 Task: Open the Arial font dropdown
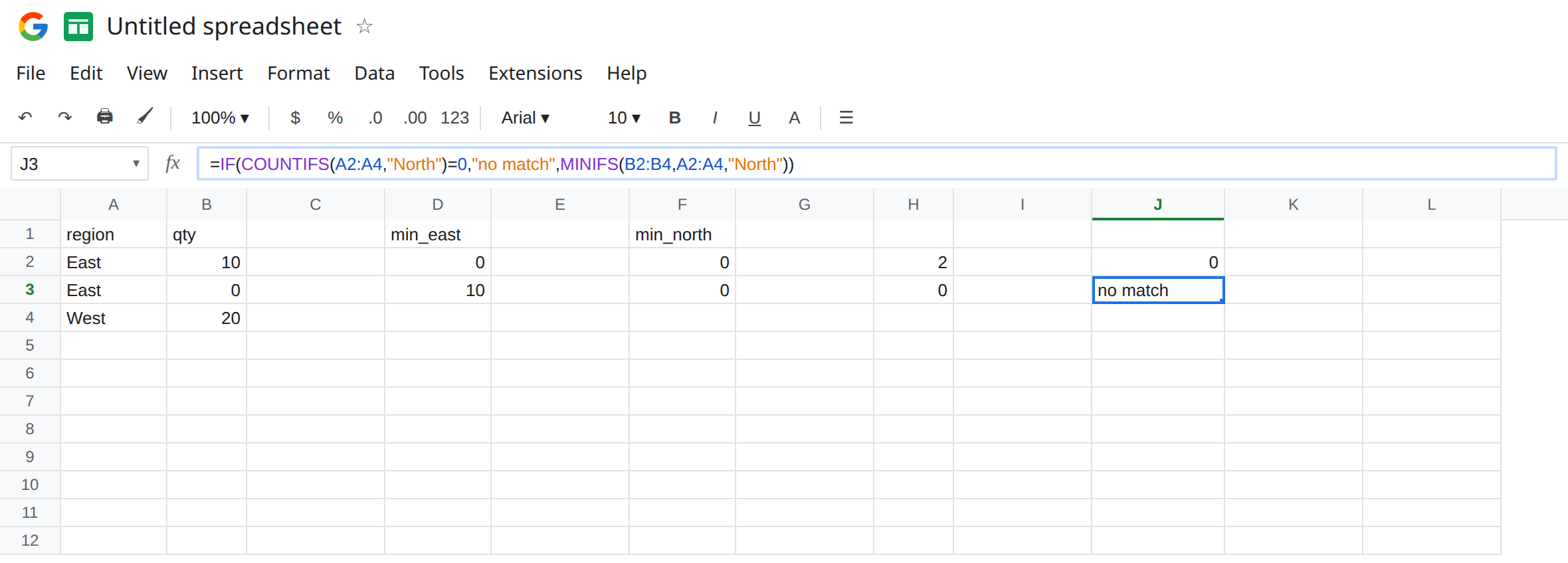[526, 118]
